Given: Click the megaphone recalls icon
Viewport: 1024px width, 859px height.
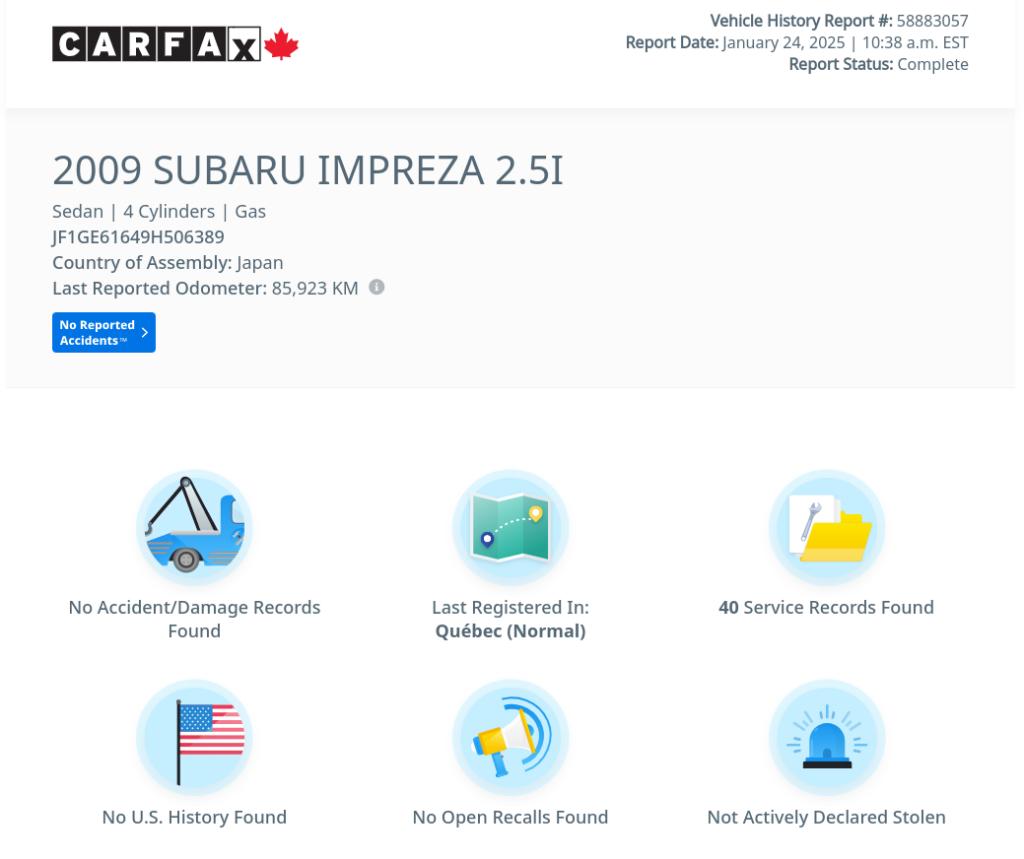Looking at the screenshot, I should [511, 737].
